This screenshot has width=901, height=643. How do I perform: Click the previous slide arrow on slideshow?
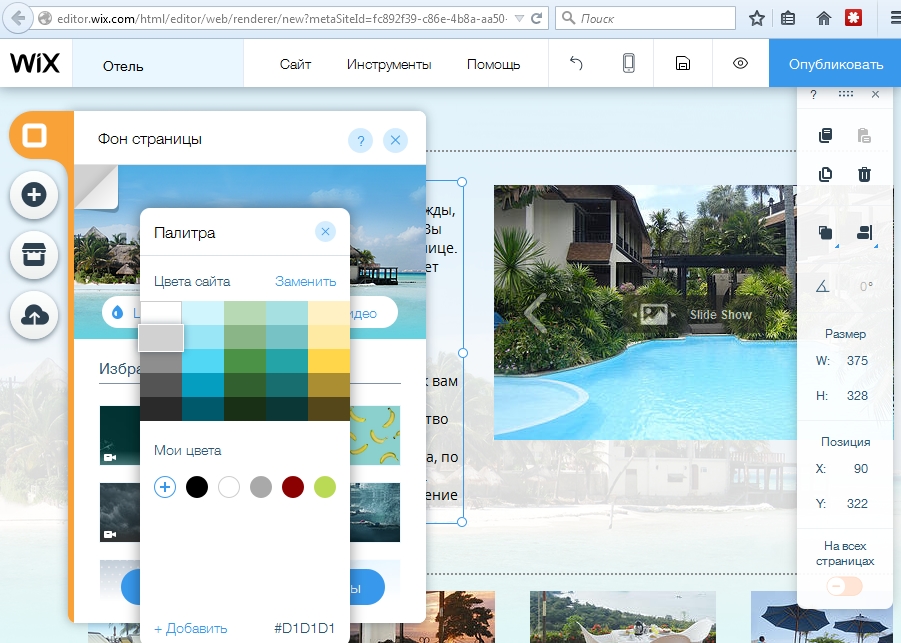pos(536,313)
